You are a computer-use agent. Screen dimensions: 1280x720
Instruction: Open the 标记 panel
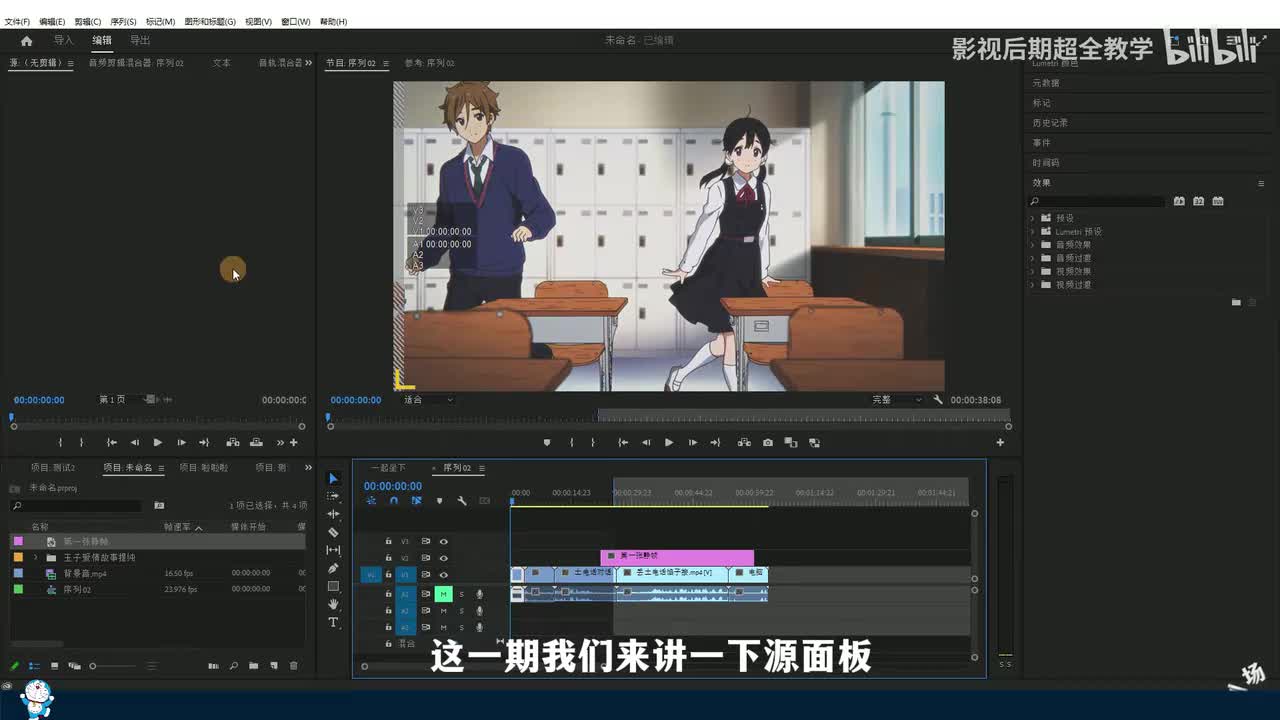pos(1042,103)
